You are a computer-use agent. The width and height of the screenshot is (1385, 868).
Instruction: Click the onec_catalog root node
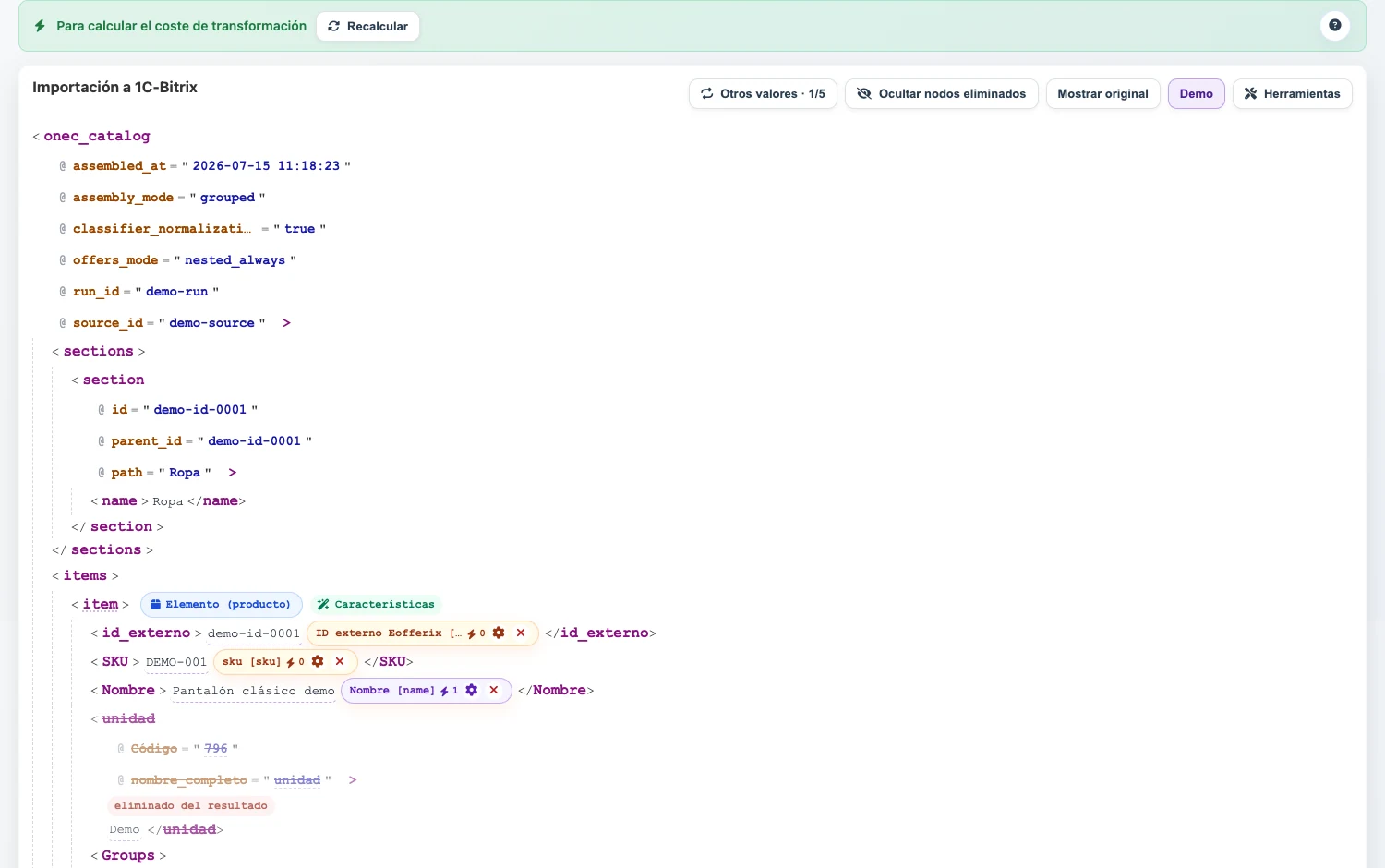tap(96, 136)
